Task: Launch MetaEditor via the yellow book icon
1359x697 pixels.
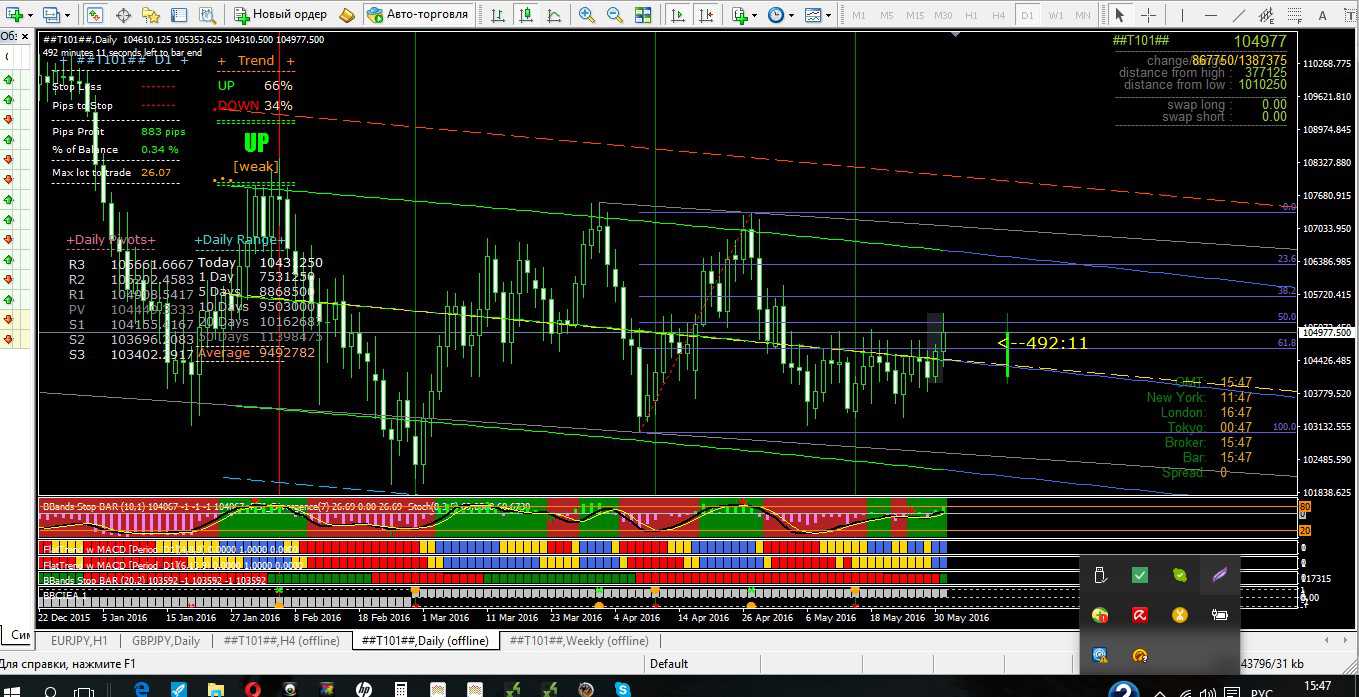Action: click(x=347, y=15)
